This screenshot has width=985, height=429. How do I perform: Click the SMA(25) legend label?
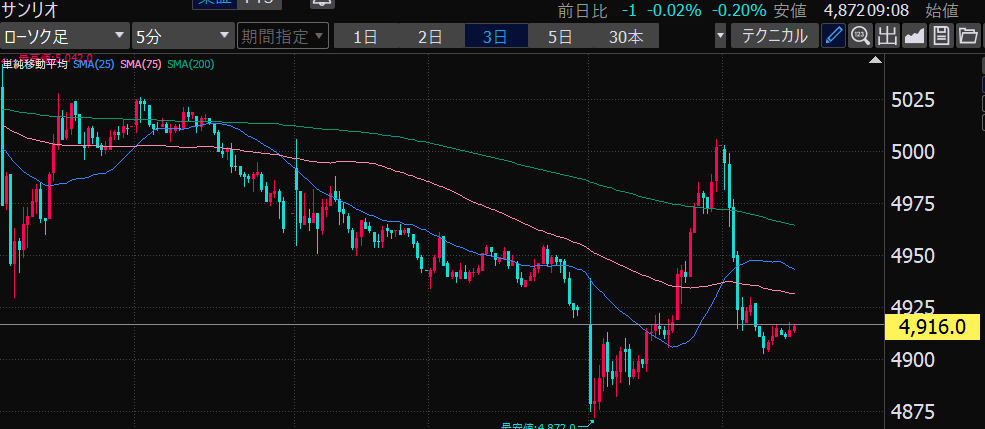click(x=93, y=64)
